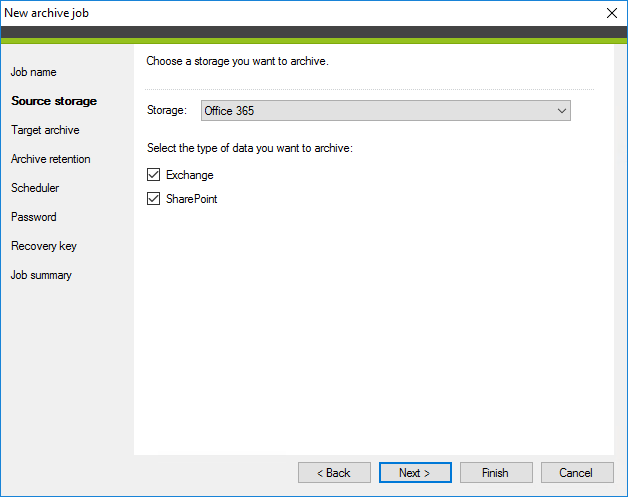This screenshot has width=628, height=497.
Task: Open the Target archive step
Action: [45, 130]
